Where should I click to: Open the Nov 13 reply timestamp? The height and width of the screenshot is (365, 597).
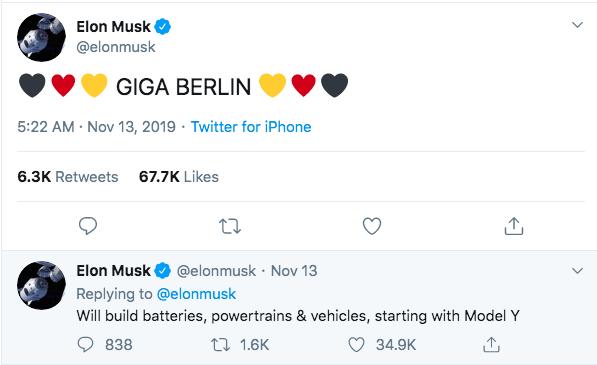[x=294, y=271]
